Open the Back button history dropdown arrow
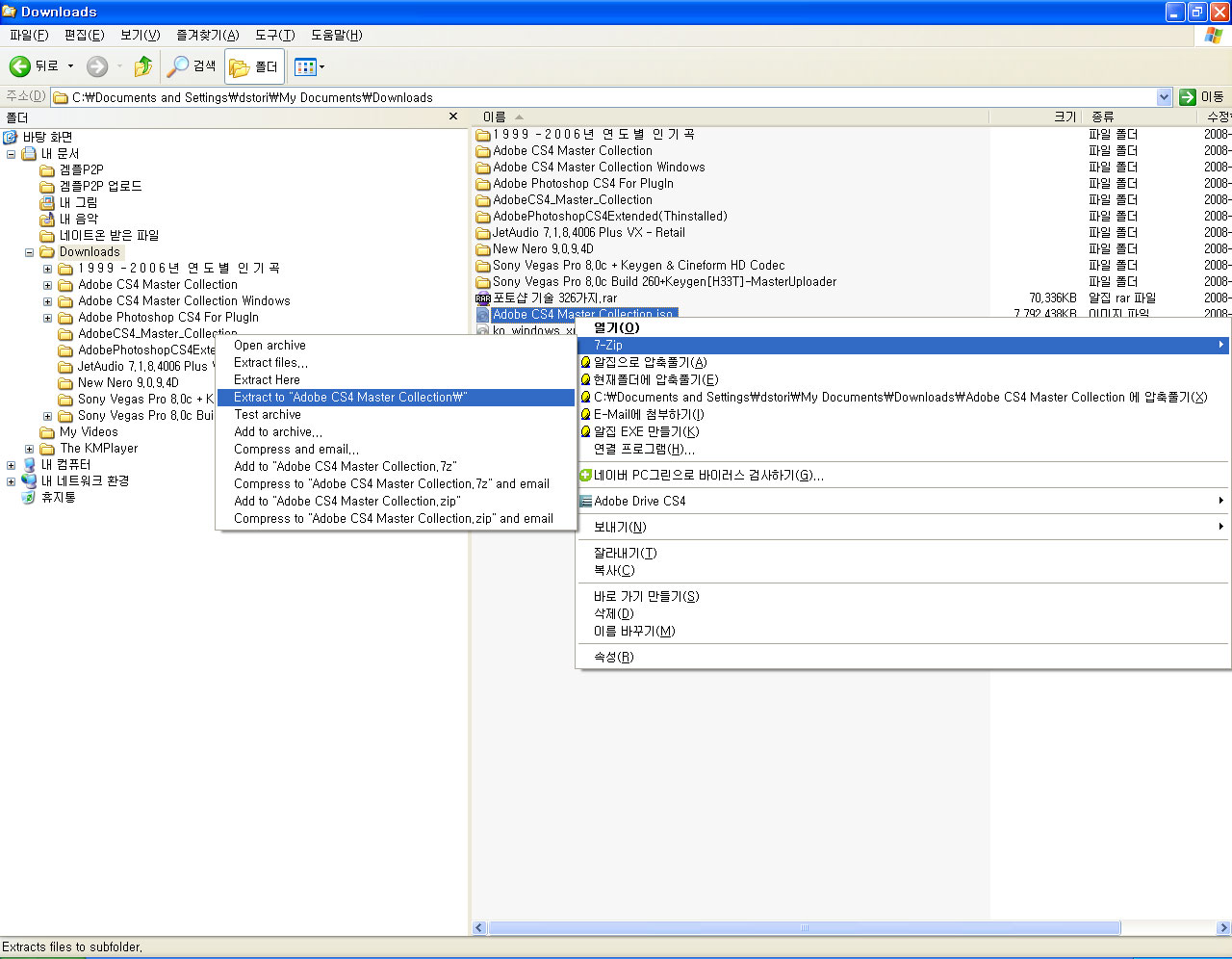The height and width of the screenshot is (959, 1232). point(70,66)
